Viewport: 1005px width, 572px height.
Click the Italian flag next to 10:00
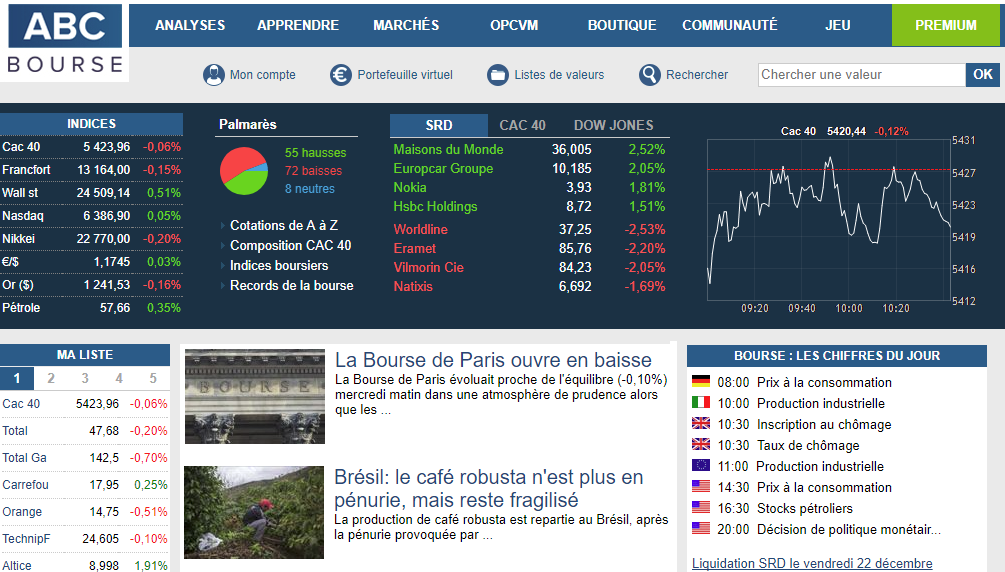(x=701, y=403)
